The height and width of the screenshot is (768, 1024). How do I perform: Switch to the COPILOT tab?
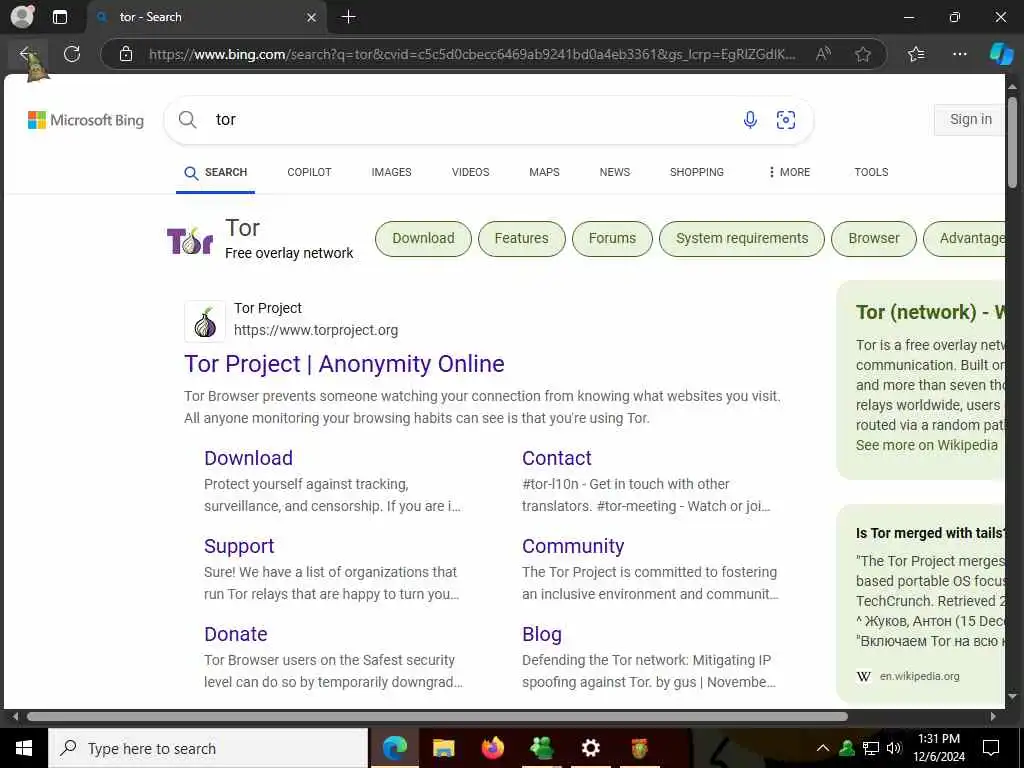coord(310,172)
